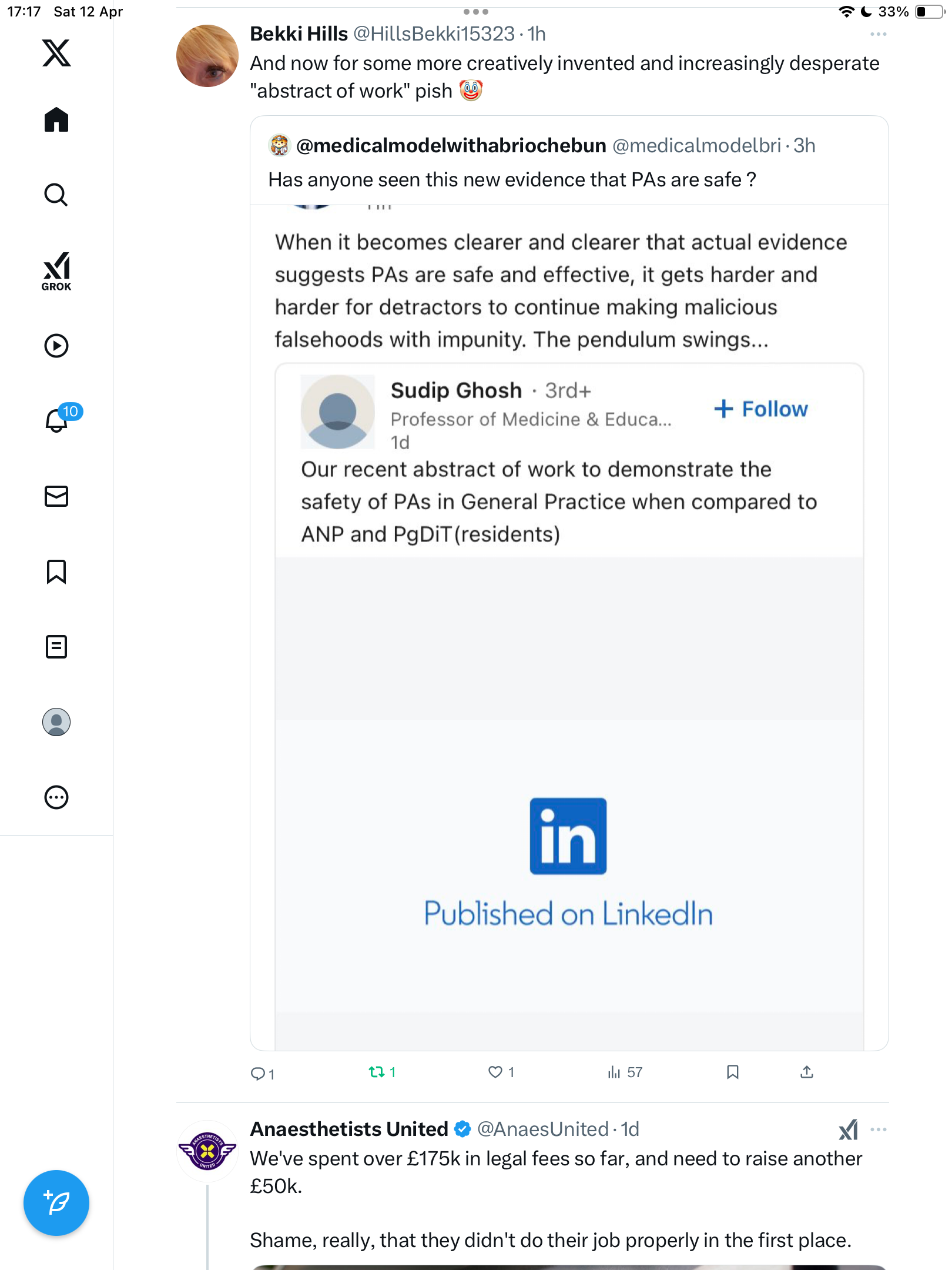Tap the battery 33% status indicator
Viewport: 952px width, 1270px height.
click(910, 12)
